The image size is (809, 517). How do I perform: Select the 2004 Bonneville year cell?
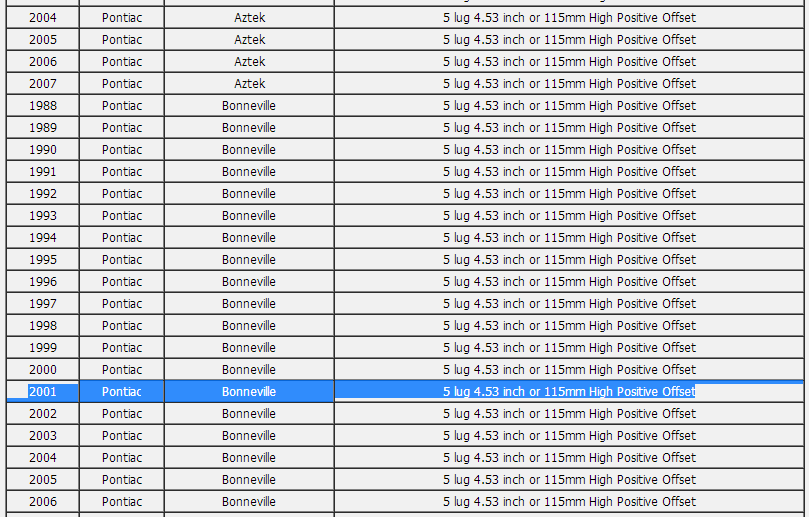tap(43, 458)
